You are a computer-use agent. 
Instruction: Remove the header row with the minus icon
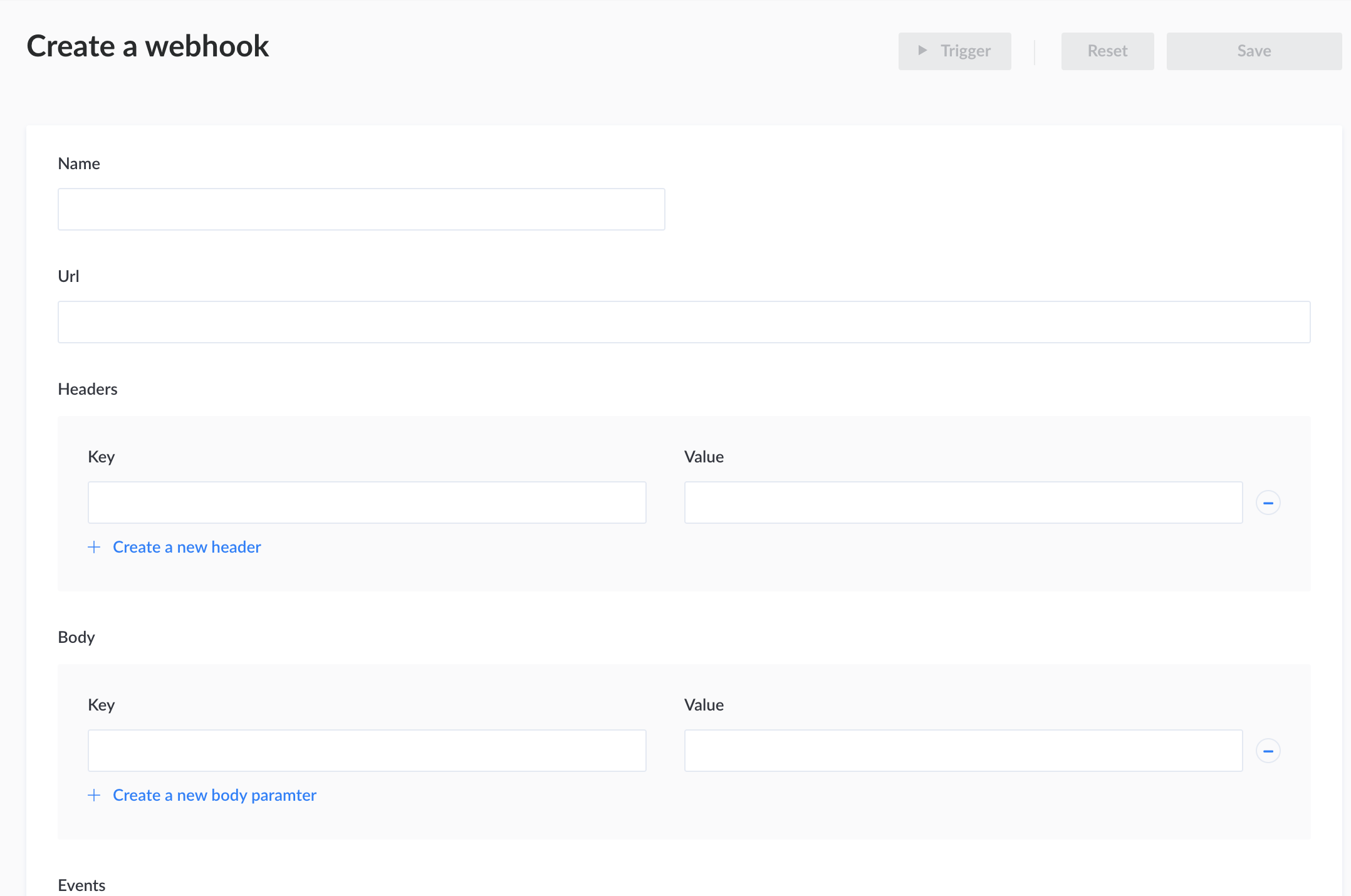(x=1268, y=503)
